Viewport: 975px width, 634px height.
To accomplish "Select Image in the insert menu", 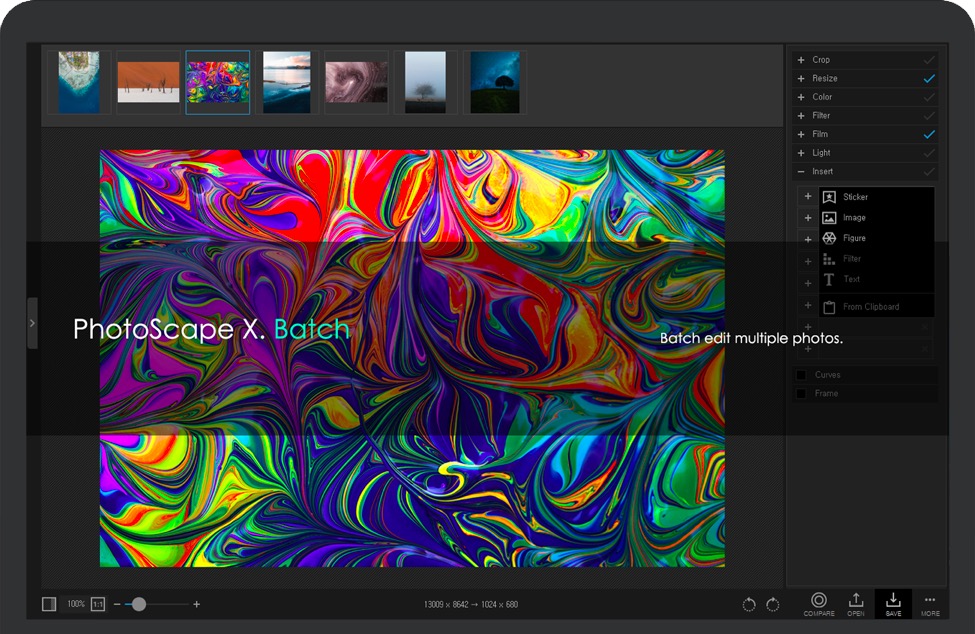I will coord(853,218).
